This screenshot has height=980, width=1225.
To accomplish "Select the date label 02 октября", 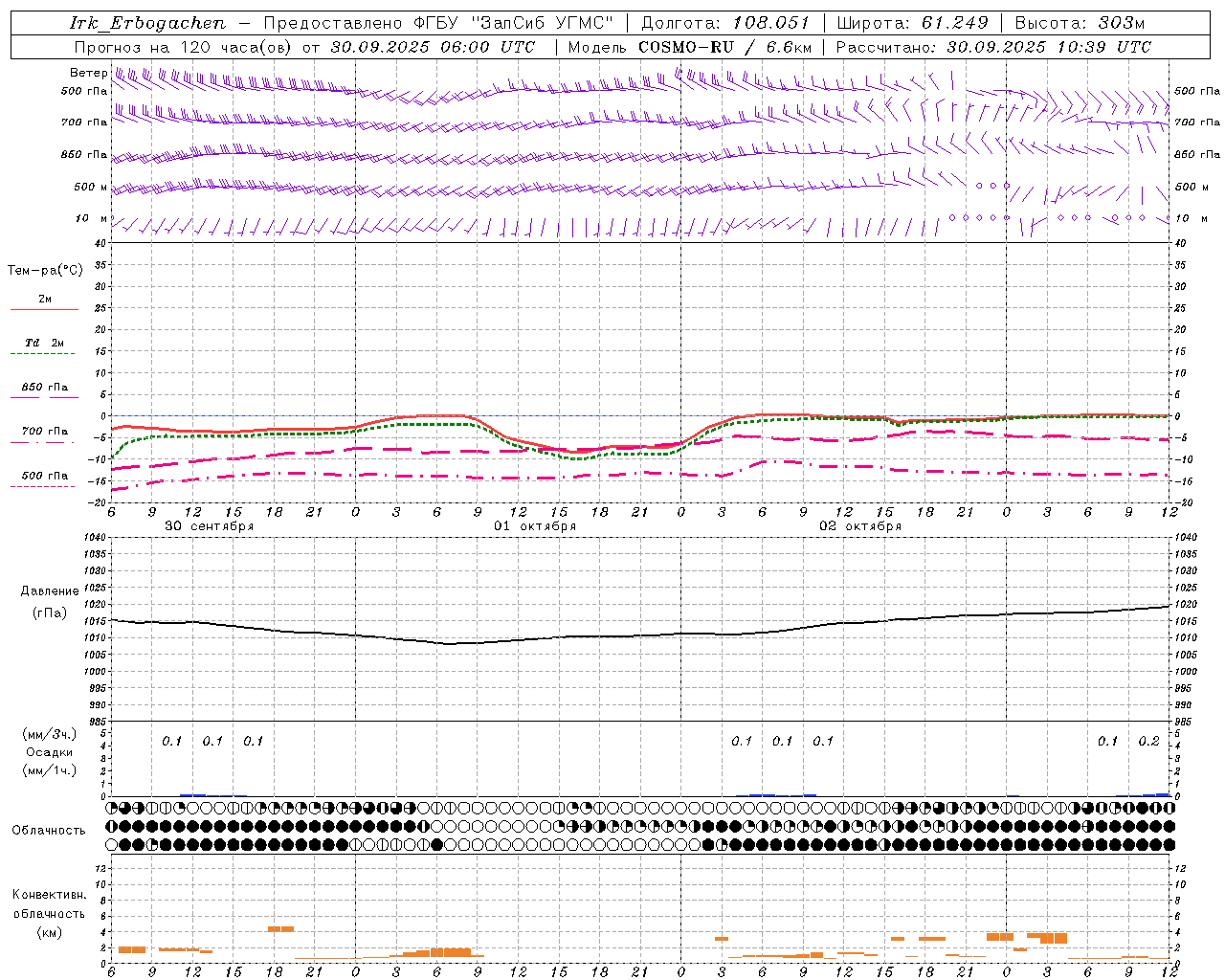I will [x=860, y=526].
